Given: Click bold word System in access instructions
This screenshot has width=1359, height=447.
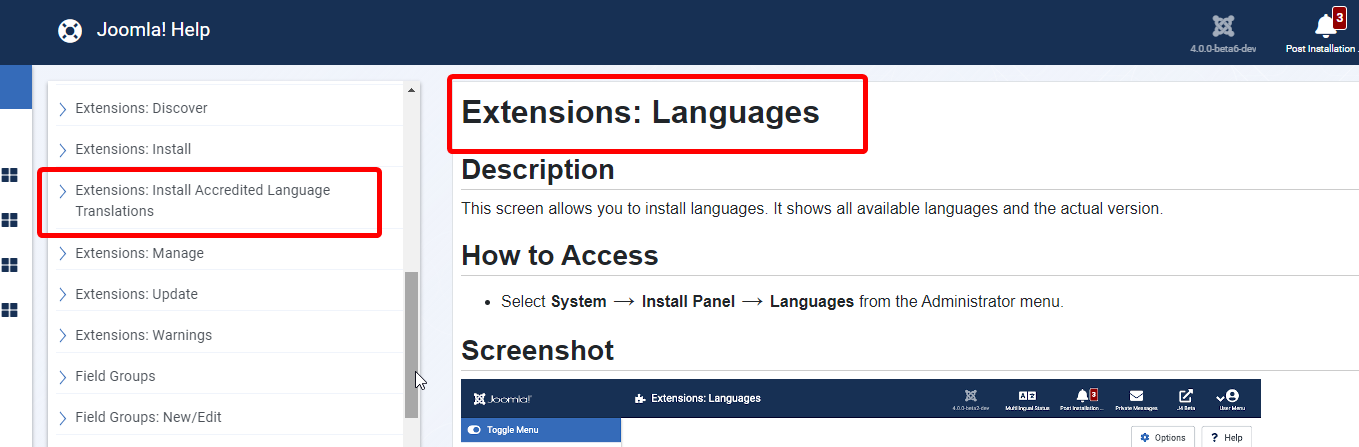Looking at the screenshot, I should pos(578,301).
